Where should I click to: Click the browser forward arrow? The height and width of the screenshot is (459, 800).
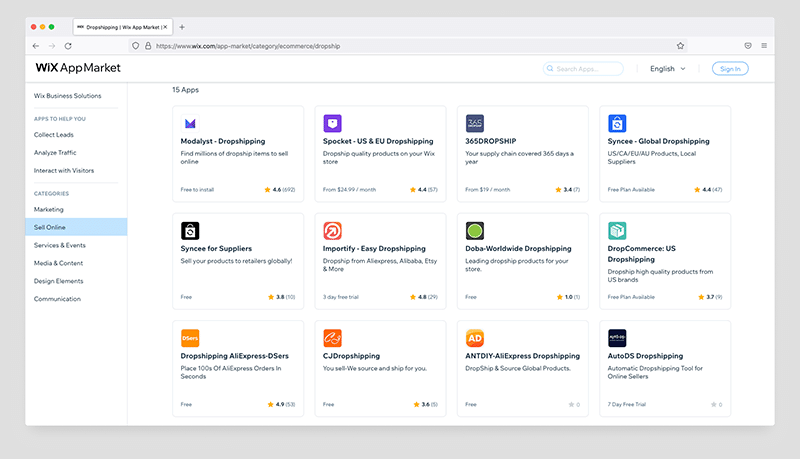pyautogui.click(x=52, y=46)
